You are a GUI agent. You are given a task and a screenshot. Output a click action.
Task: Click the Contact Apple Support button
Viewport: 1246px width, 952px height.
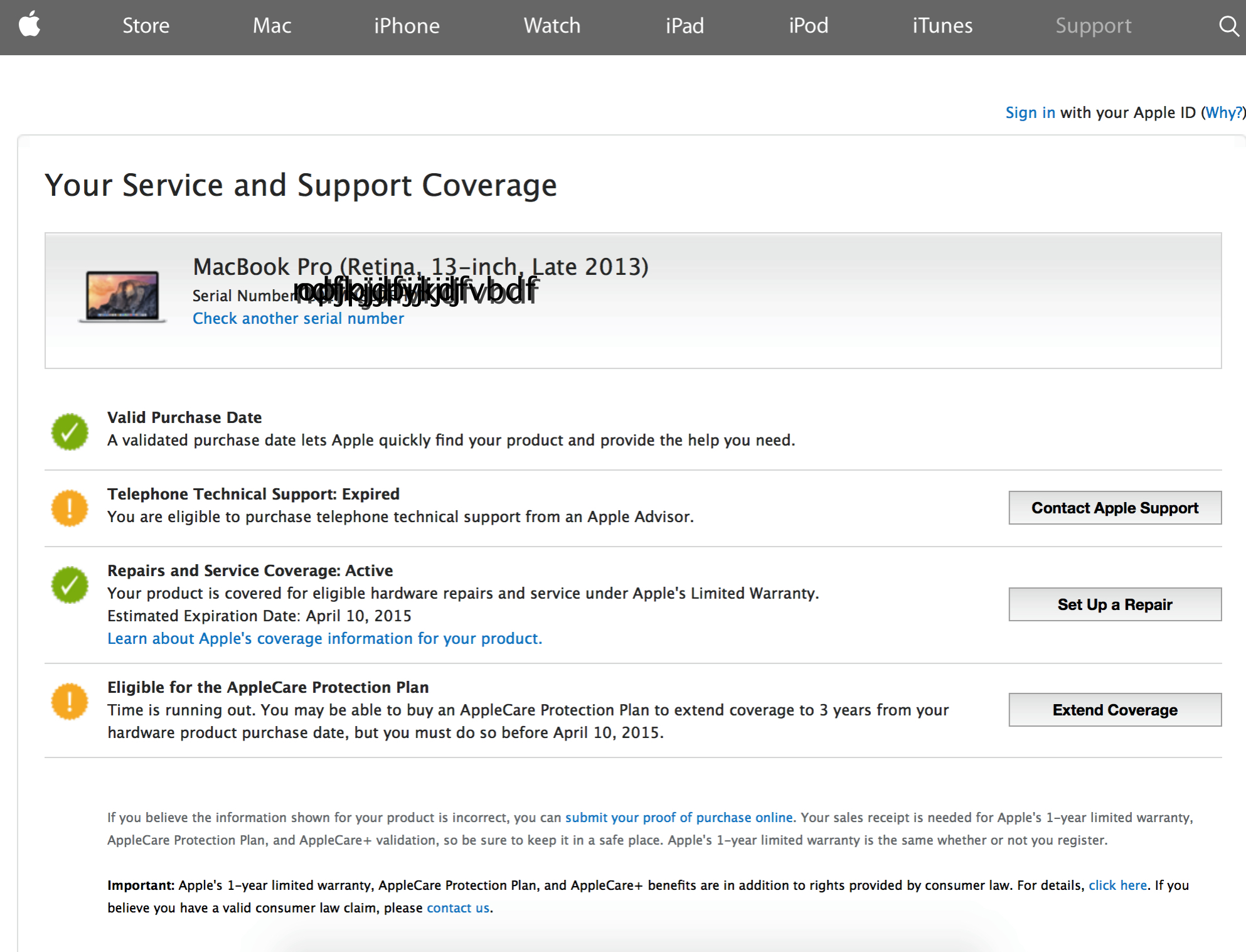tap(1115, 508)
